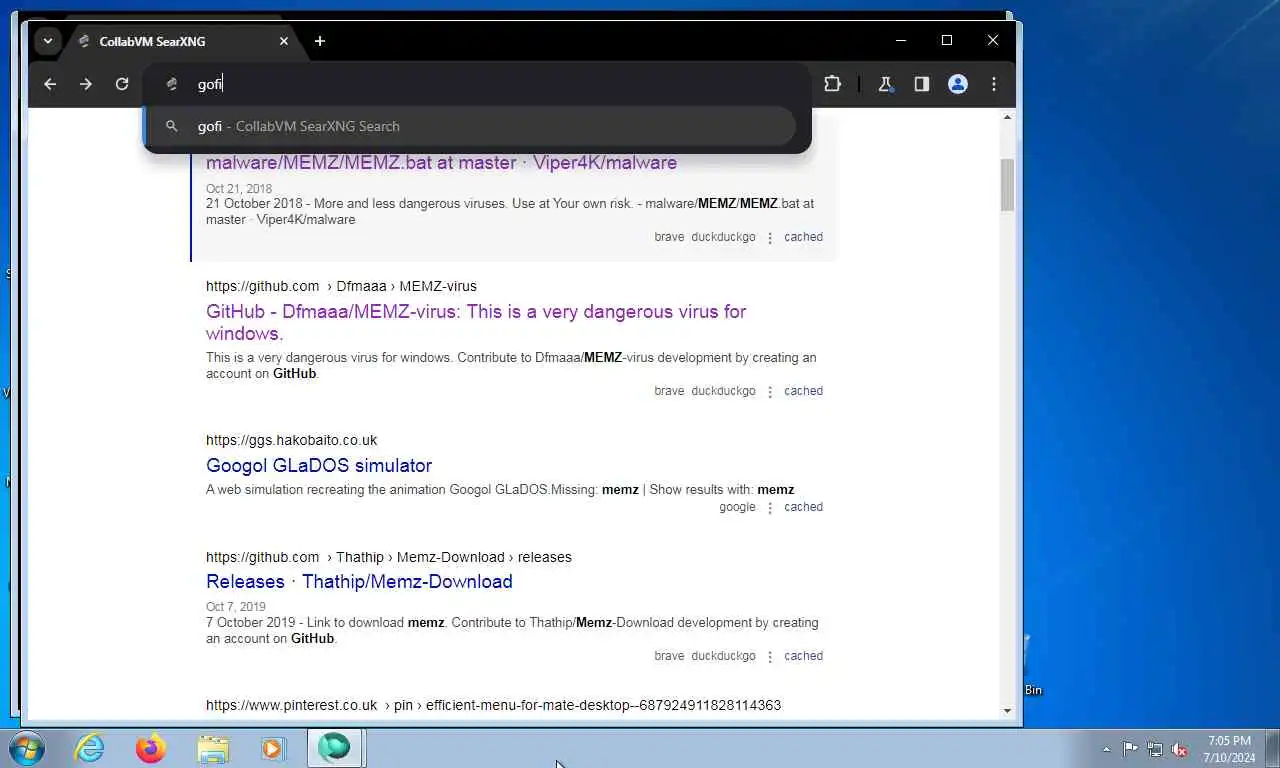Open the Windows Start menu orb

(x=25, y=748)
